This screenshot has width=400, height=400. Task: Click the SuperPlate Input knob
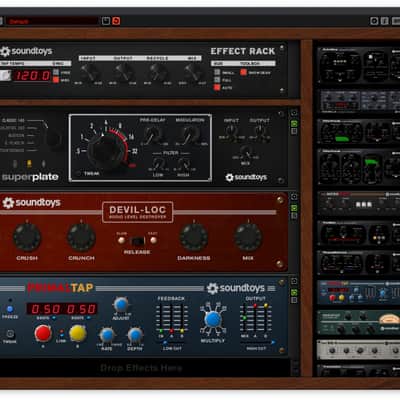231,132
